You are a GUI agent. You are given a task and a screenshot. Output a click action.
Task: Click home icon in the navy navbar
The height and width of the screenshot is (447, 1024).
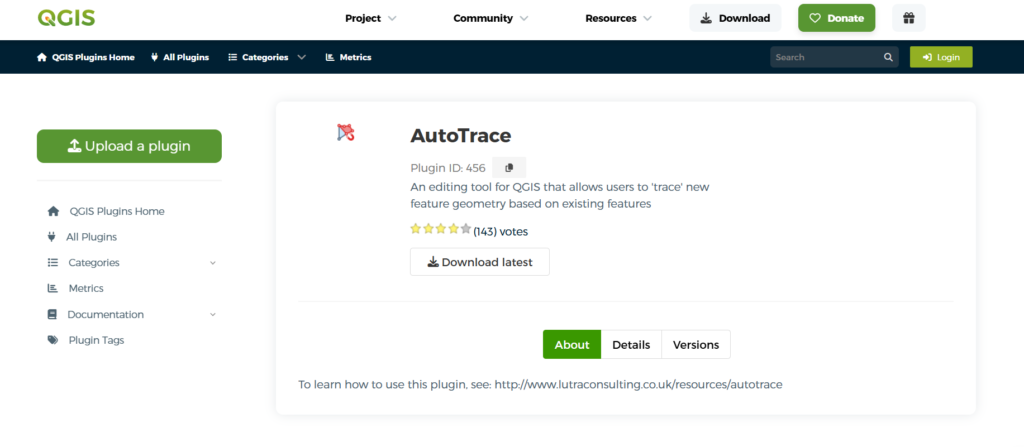point(42,57)
